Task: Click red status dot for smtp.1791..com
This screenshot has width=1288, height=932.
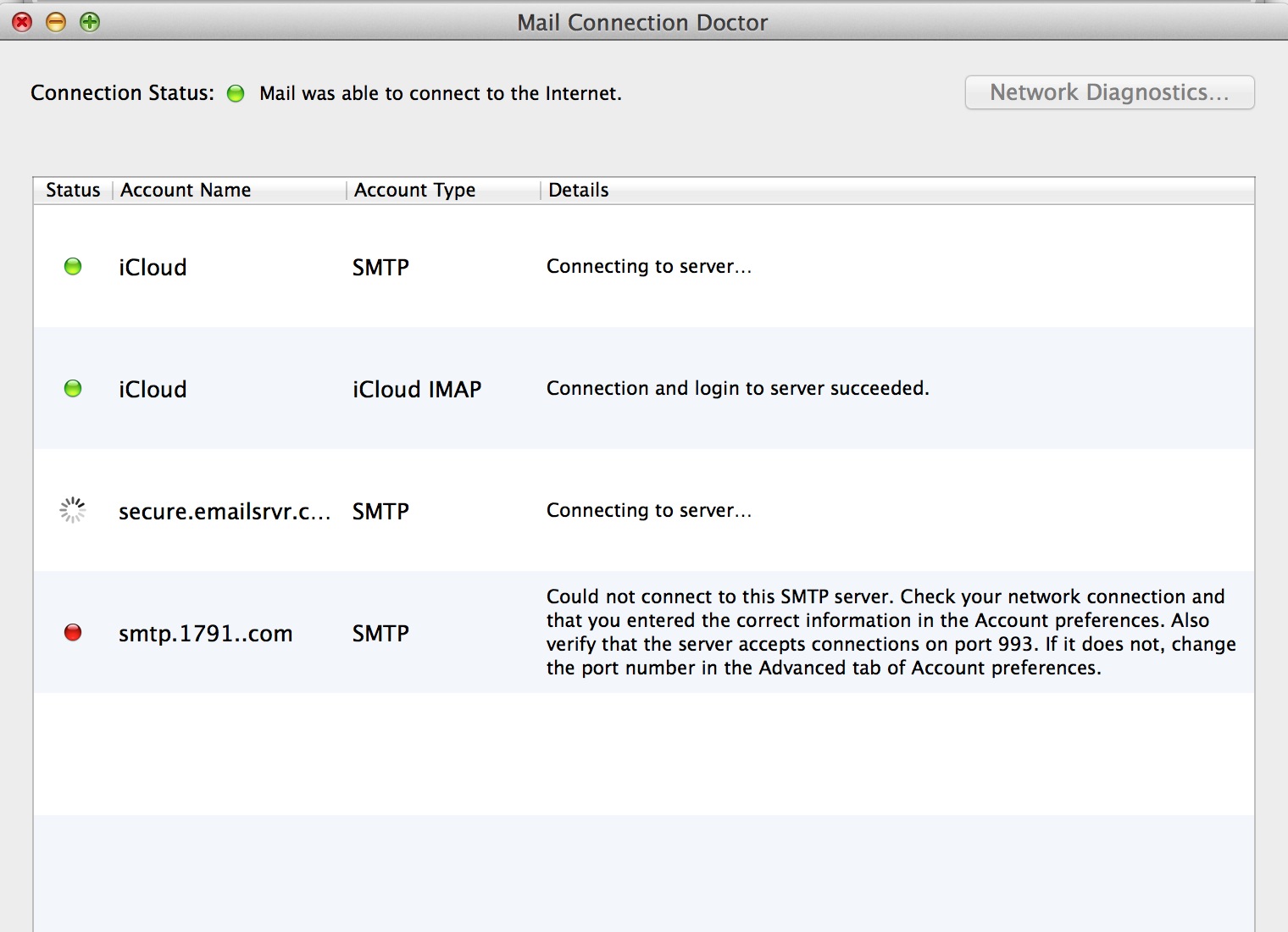Action: (73, 632)
